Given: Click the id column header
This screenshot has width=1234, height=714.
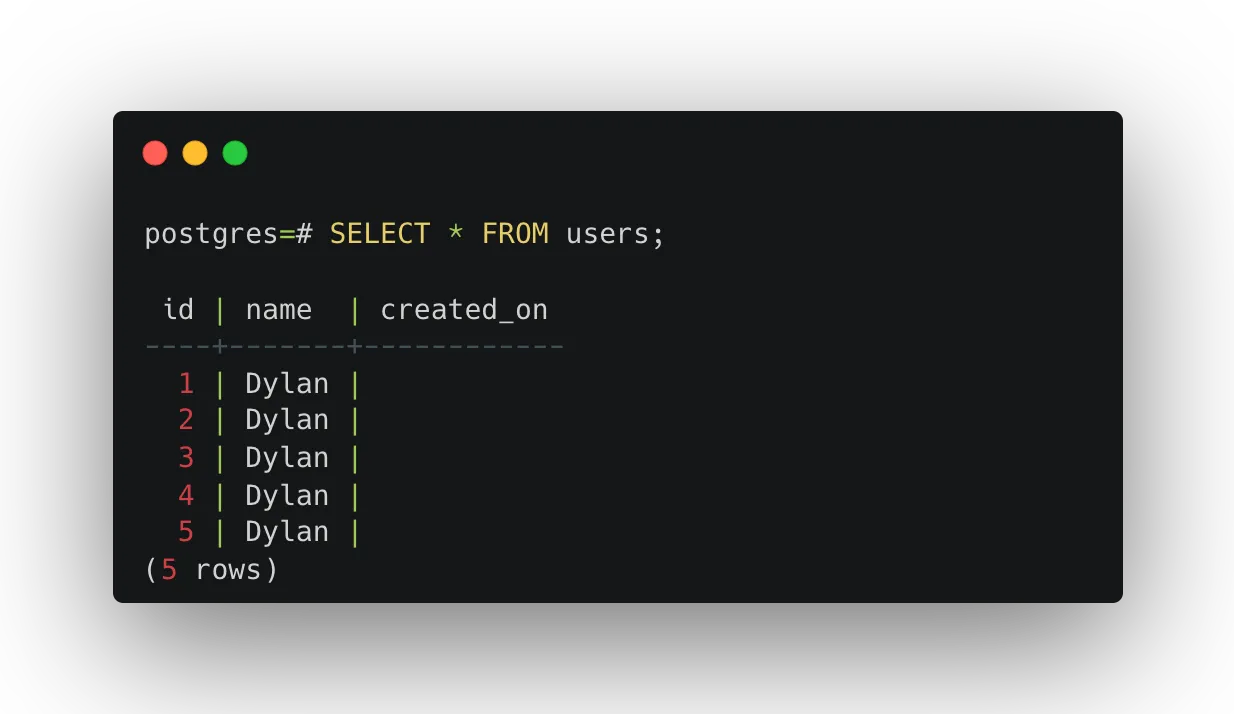Looking at the screenshot, I should [178, 310].
